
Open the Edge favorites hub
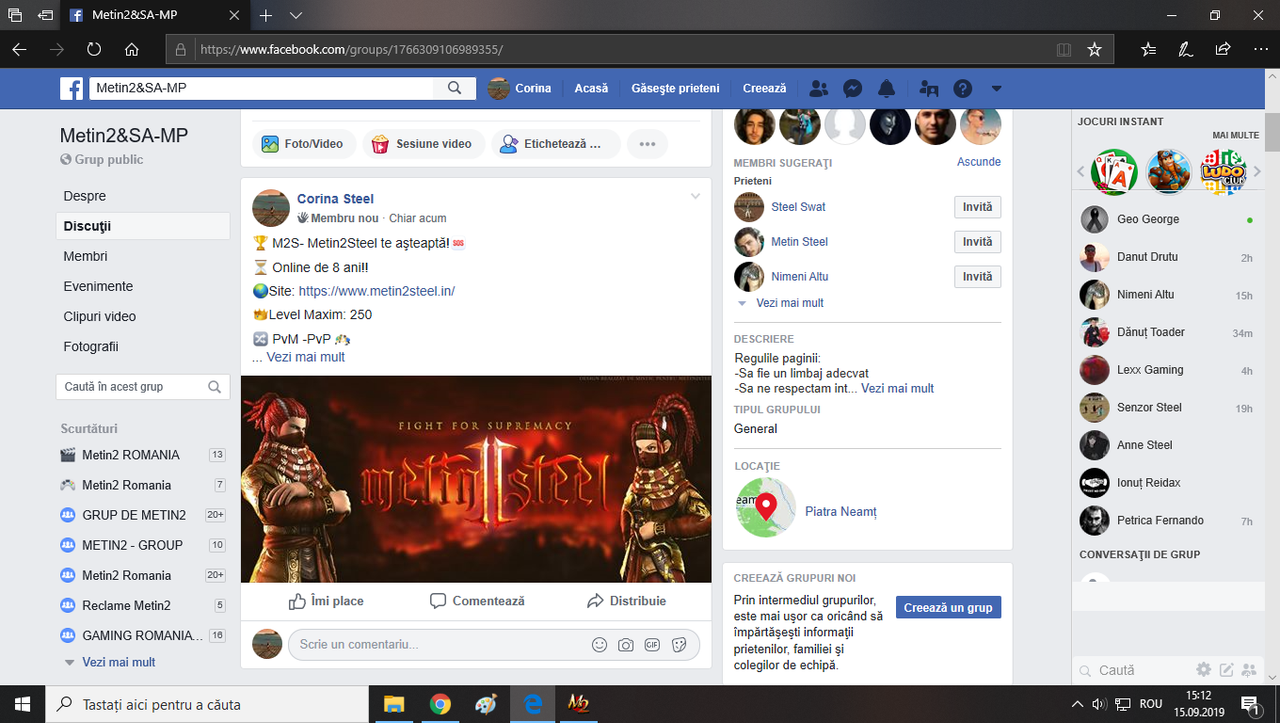click(1148, 49)
